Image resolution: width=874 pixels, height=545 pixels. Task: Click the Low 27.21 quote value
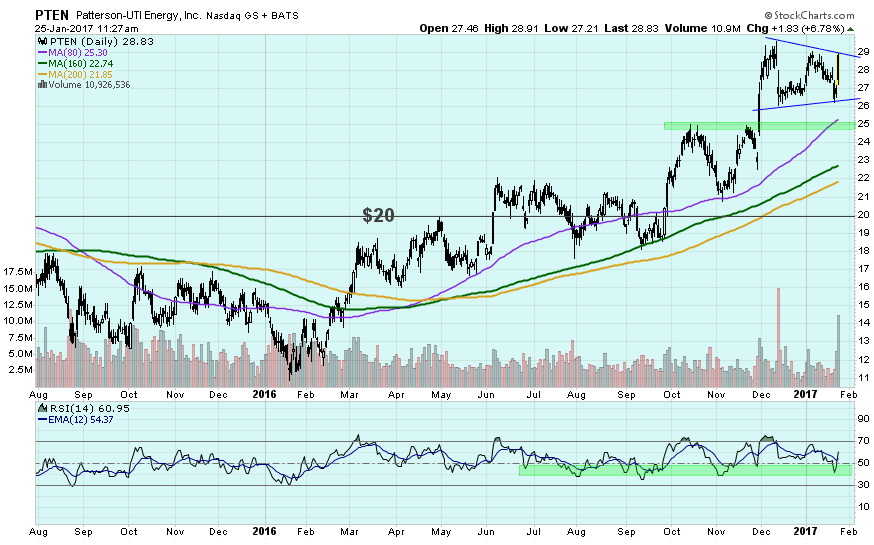coord(571,28)
